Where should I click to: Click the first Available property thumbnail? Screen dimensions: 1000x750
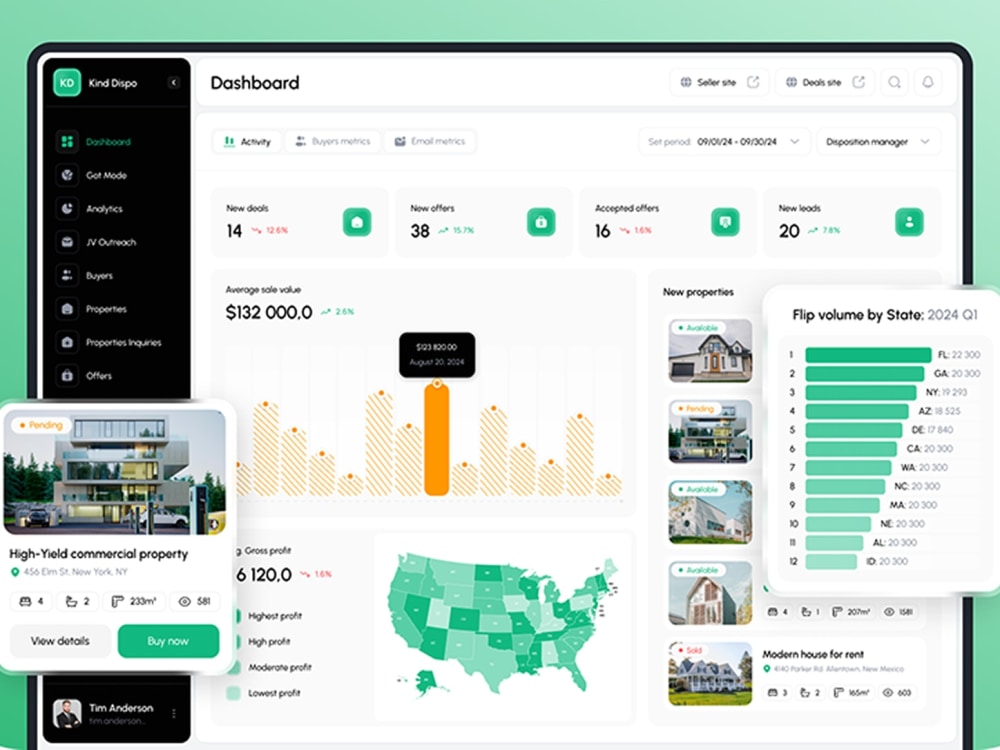[710, 351]
